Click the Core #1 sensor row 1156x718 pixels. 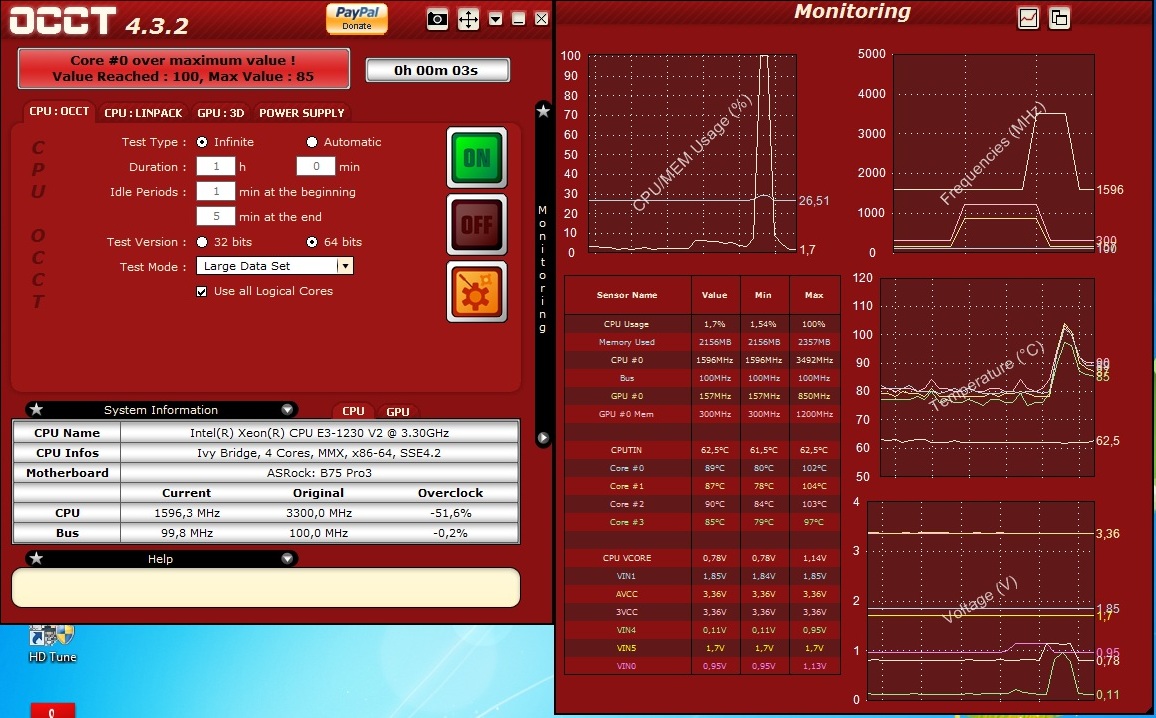click(702, 486)
